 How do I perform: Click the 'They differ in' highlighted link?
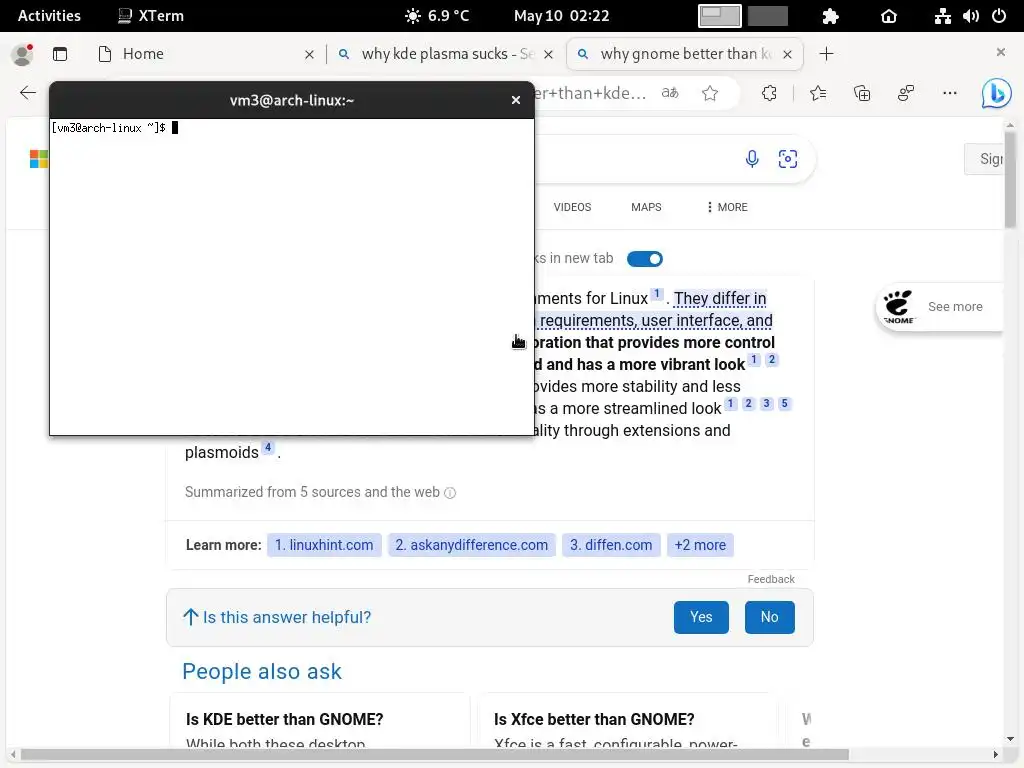pyautogui.click(x=720, y=298)
